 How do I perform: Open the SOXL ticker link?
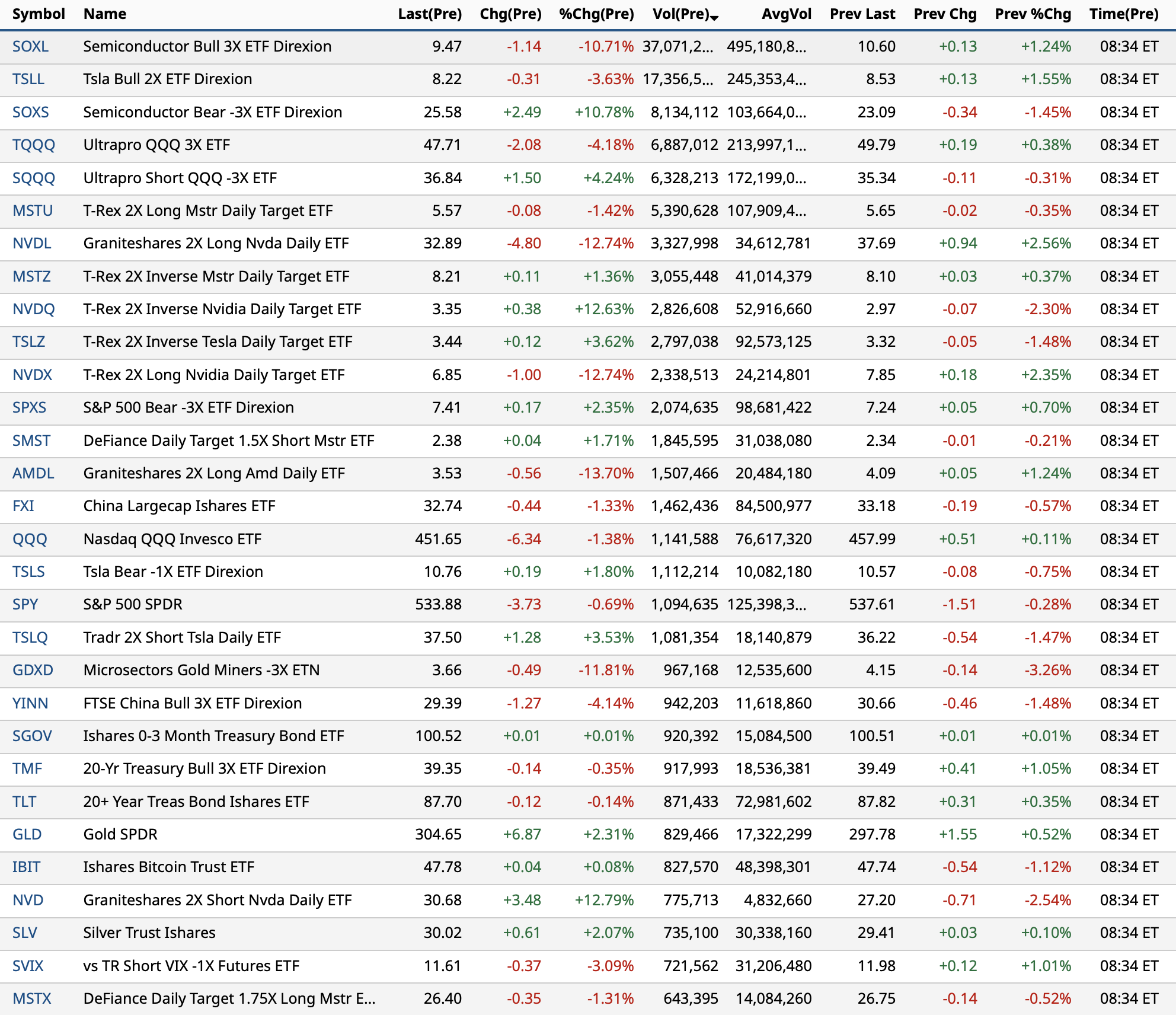30,46
